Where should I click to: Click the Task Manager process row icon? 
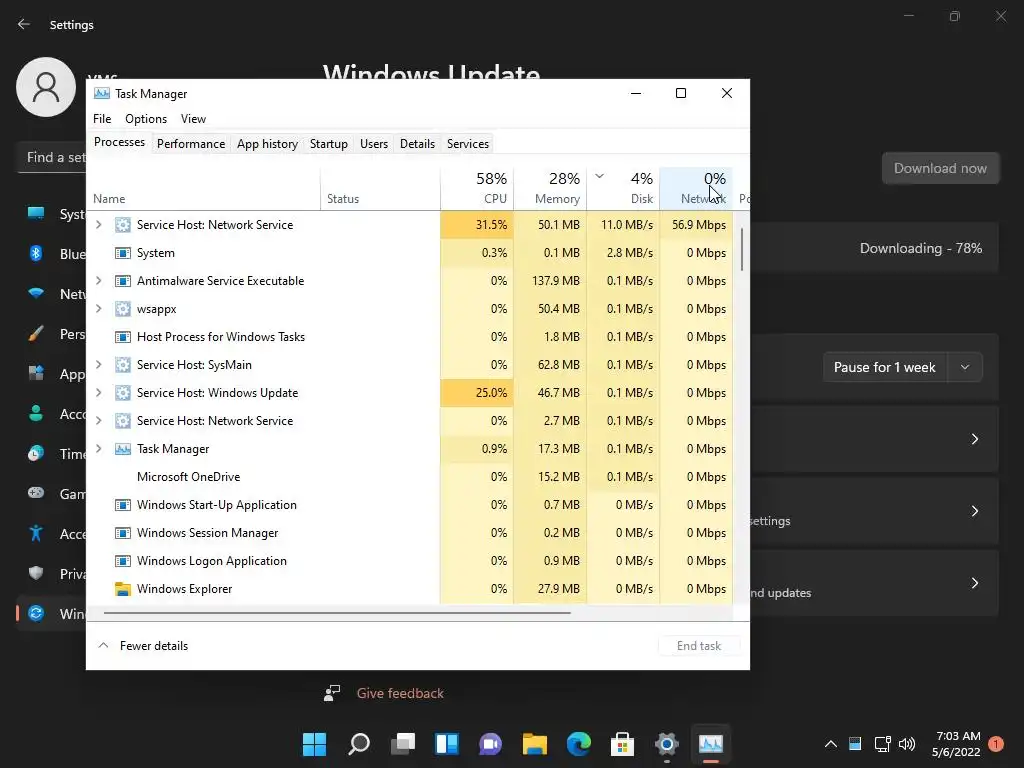[123, 449]
